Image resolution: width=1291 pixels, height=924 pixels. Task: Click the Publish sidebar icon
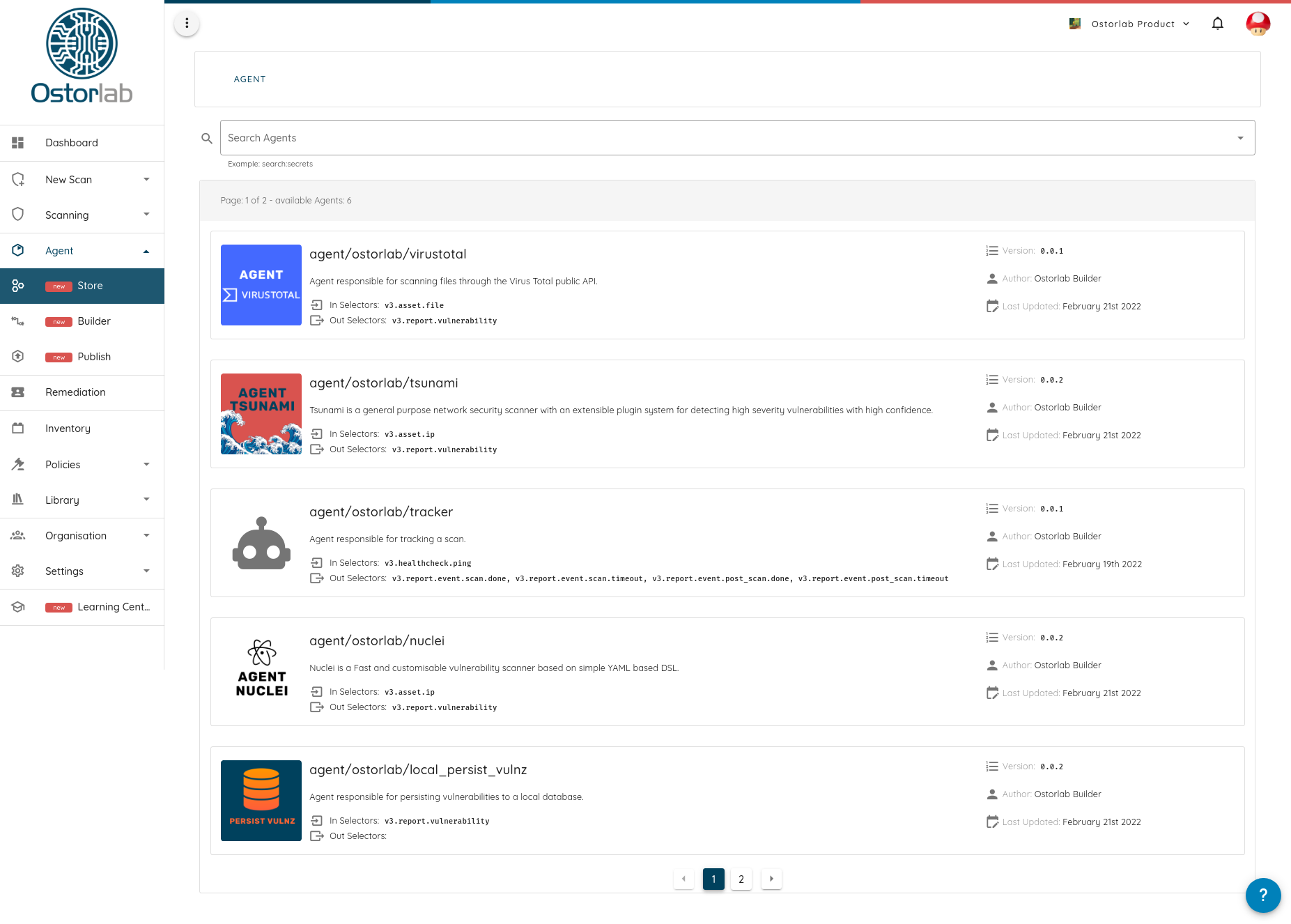18,357
